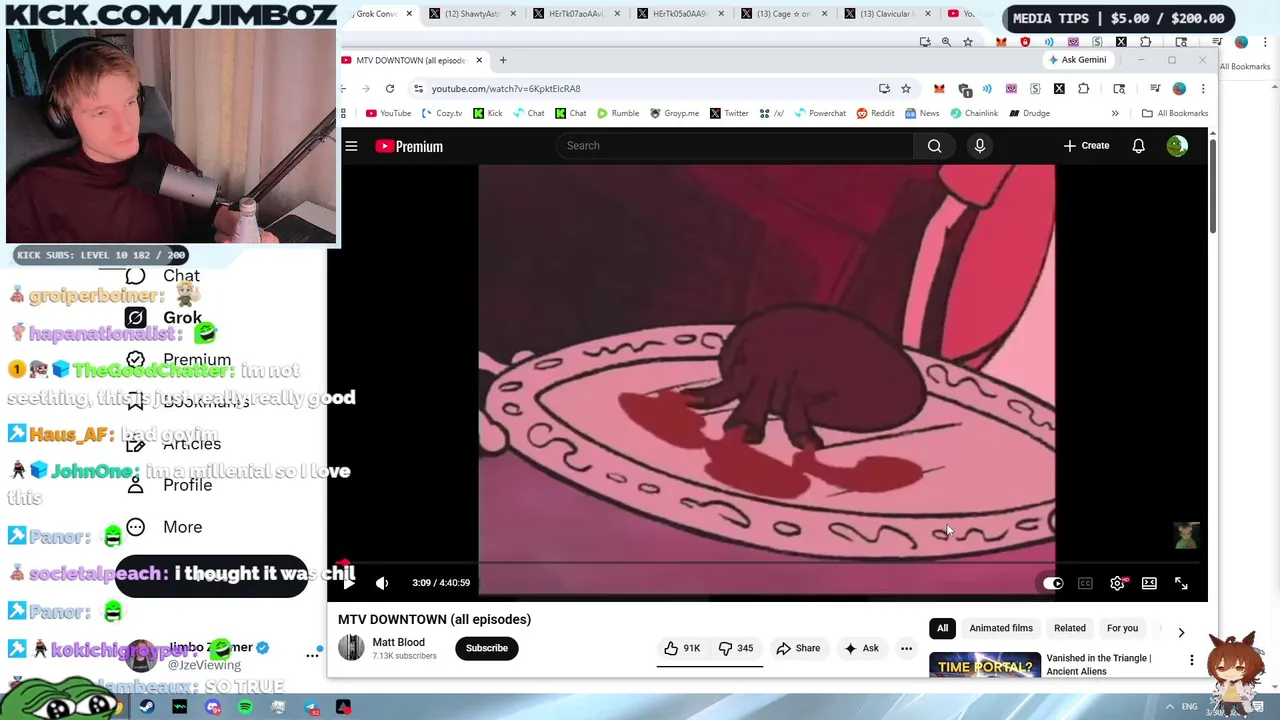Open more actions under the video
Screen dimensions: 1280x720
tap(906, 648)
